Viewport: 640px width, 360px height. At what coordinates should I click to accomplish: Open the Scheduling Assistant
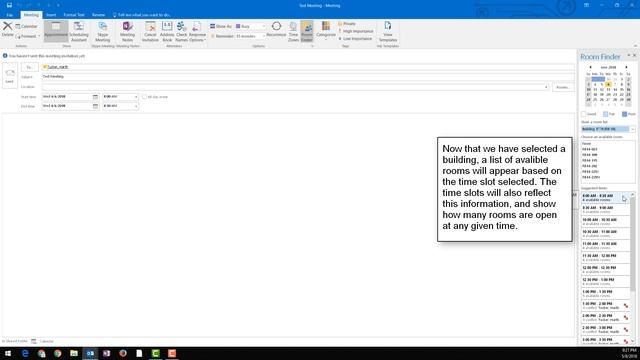79,31
